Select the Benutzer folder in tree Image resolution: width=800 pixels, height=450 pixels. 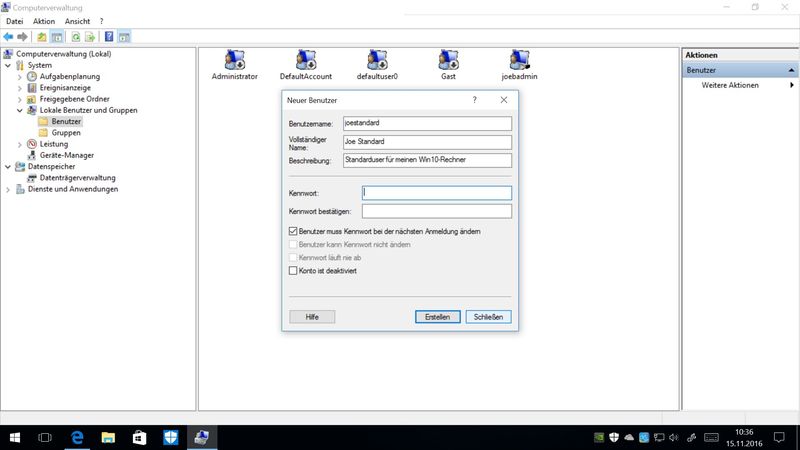point(66,121)
